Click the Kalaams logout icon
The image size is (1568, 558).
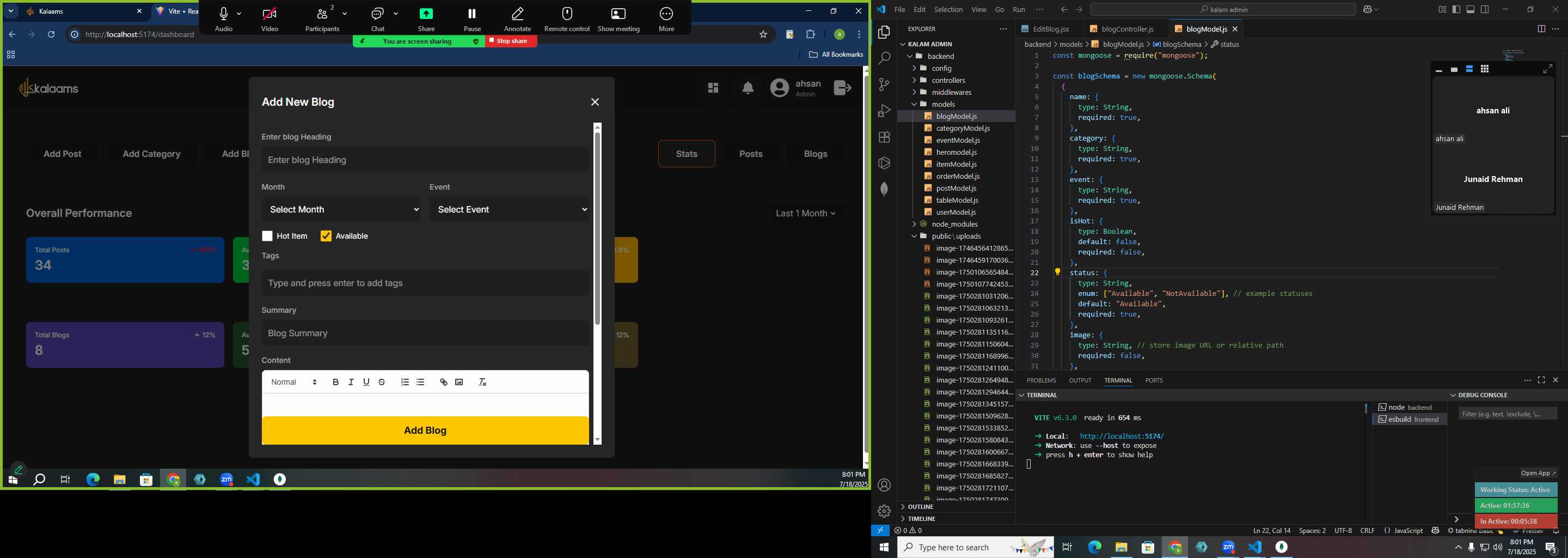[x=843, y=88]
